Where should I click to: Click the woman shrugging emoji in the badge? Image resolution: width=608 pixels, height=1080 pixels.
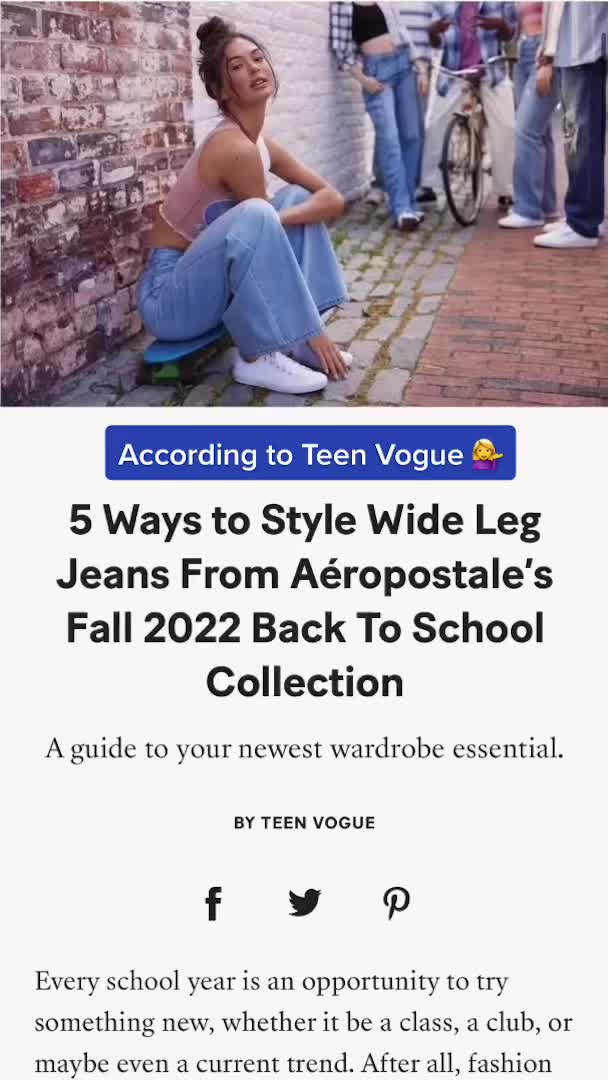click(x=487, y=455)
